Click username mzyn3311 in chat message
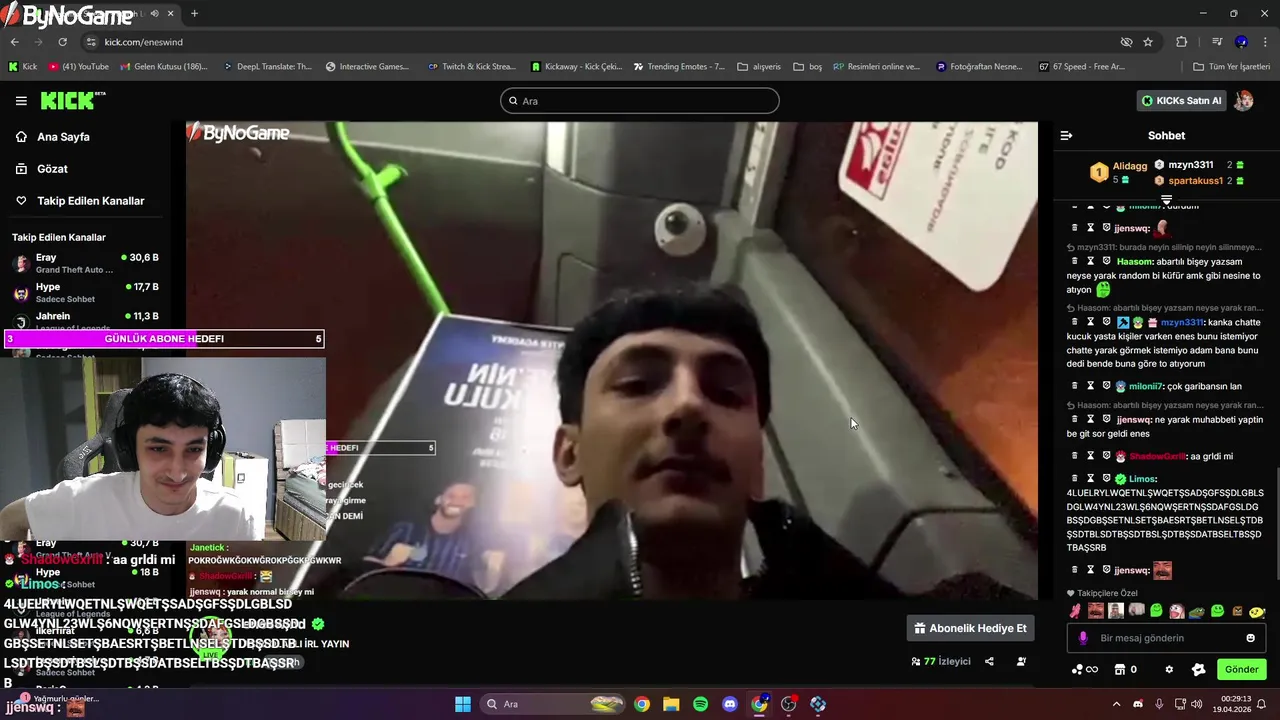This screenshot has height=720, width=1280. [1182, 322]
